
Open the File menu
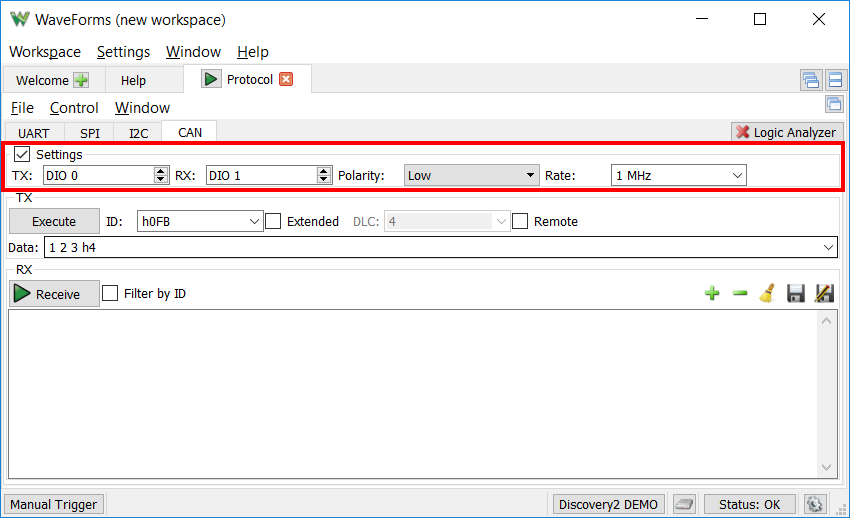click(x=22, y=108)
